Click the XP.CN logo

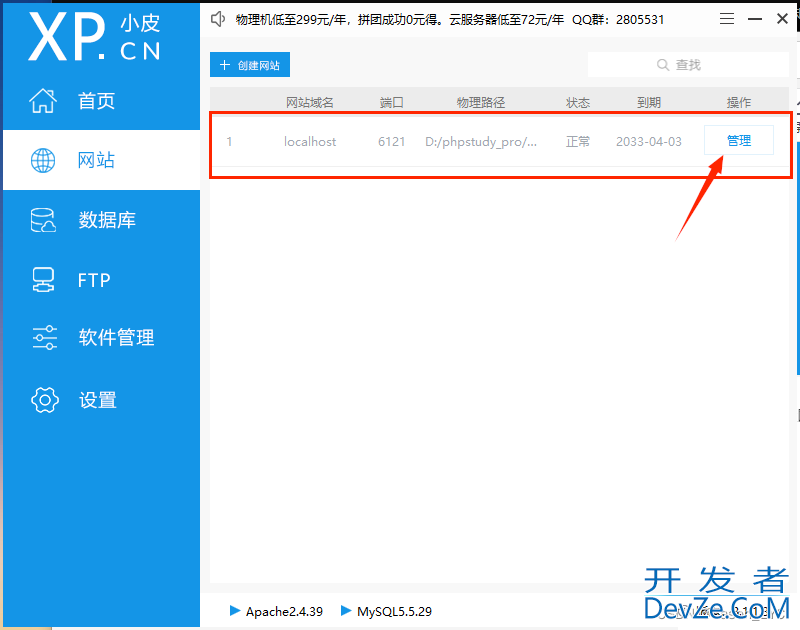point(94,37)
